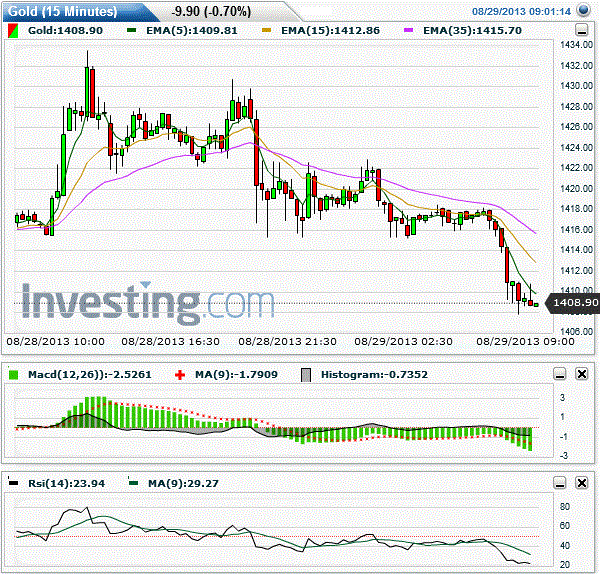Click the EMA(5):1409.81 legend label
600x574 pixels.
[192, 31]
